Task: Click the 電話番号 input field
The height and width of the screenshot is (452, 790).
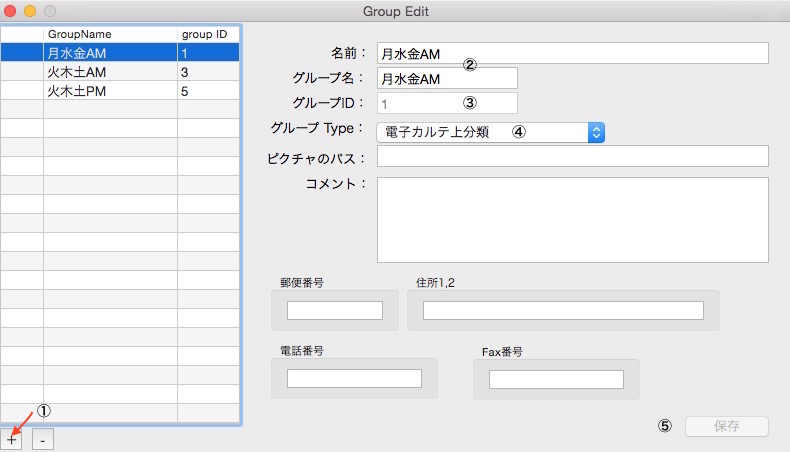Action: [x=354, y=379]
